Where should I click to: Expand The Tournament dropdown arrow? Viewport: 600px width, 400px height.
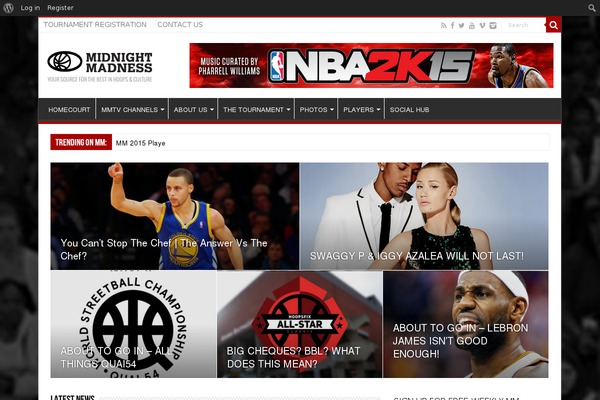click(288, 110)
